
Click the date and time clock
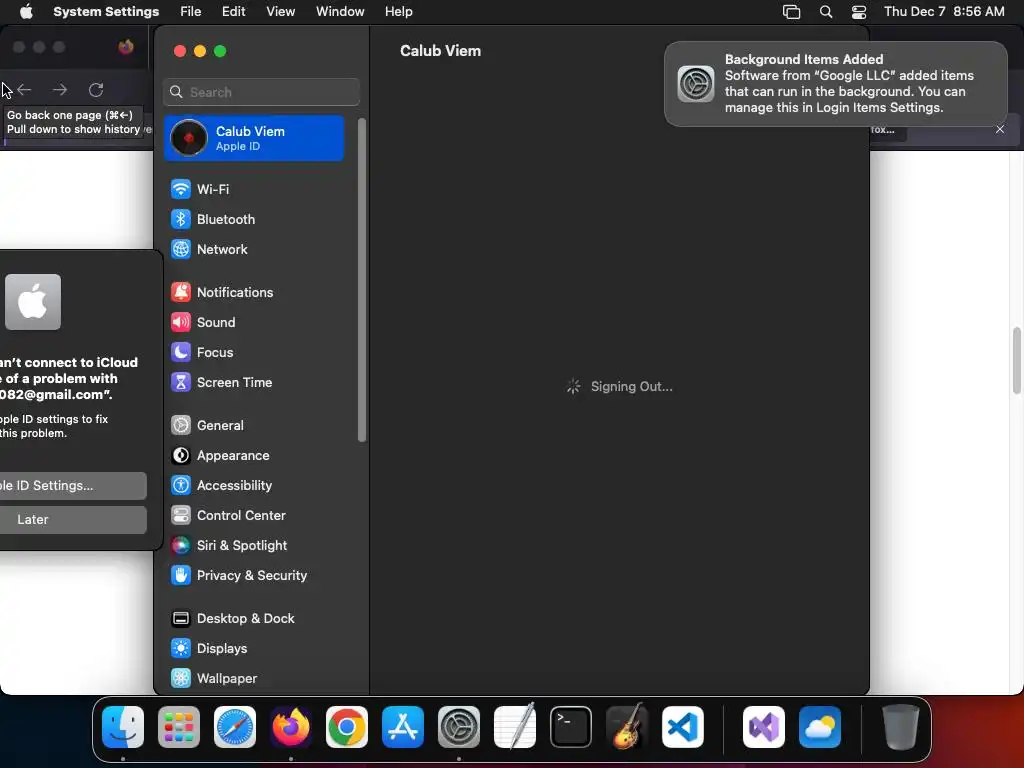pos(944,12)
